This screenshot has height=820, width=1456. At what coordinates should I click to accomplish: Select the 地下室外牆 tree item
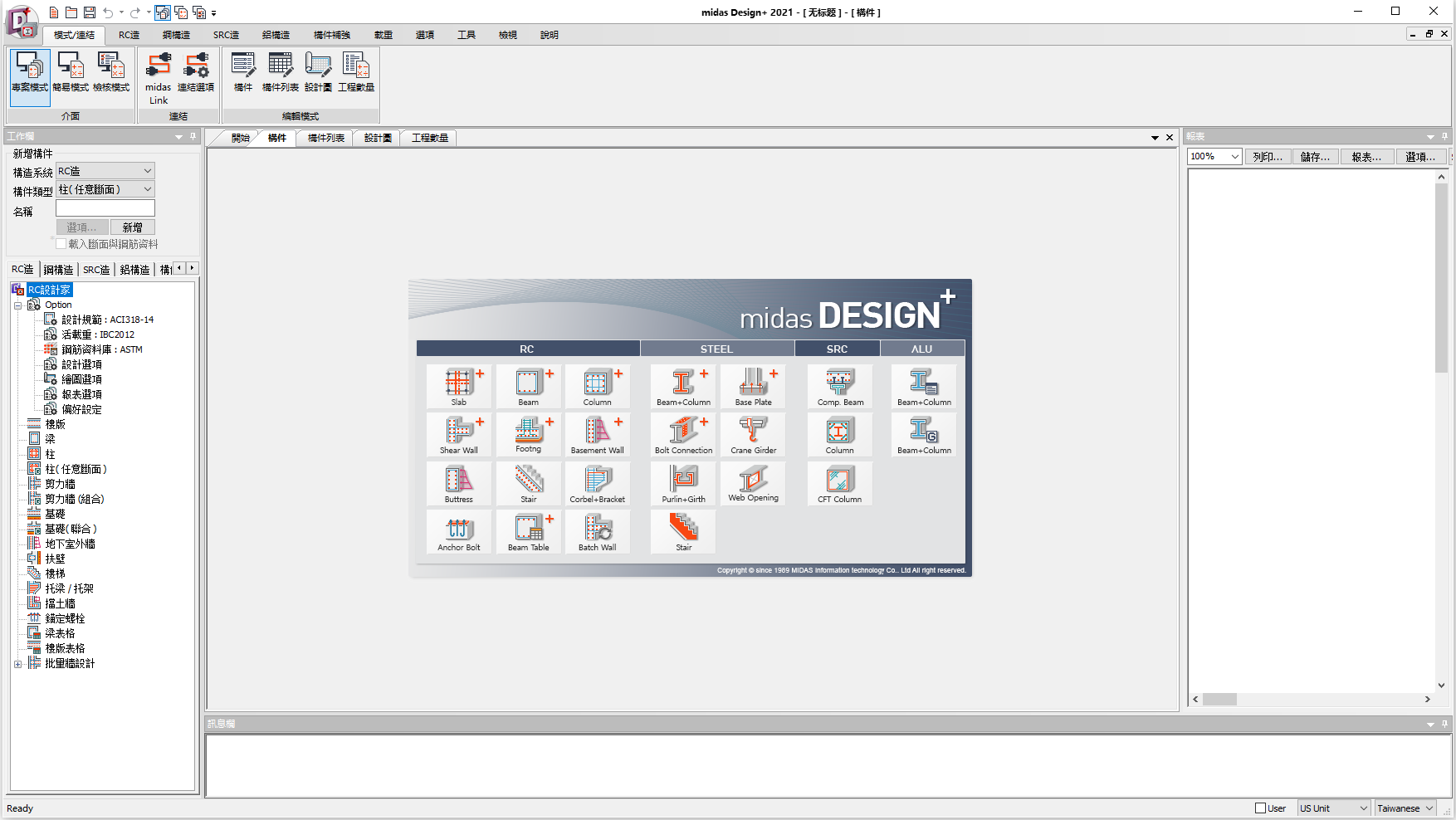(x=70, y=544)
